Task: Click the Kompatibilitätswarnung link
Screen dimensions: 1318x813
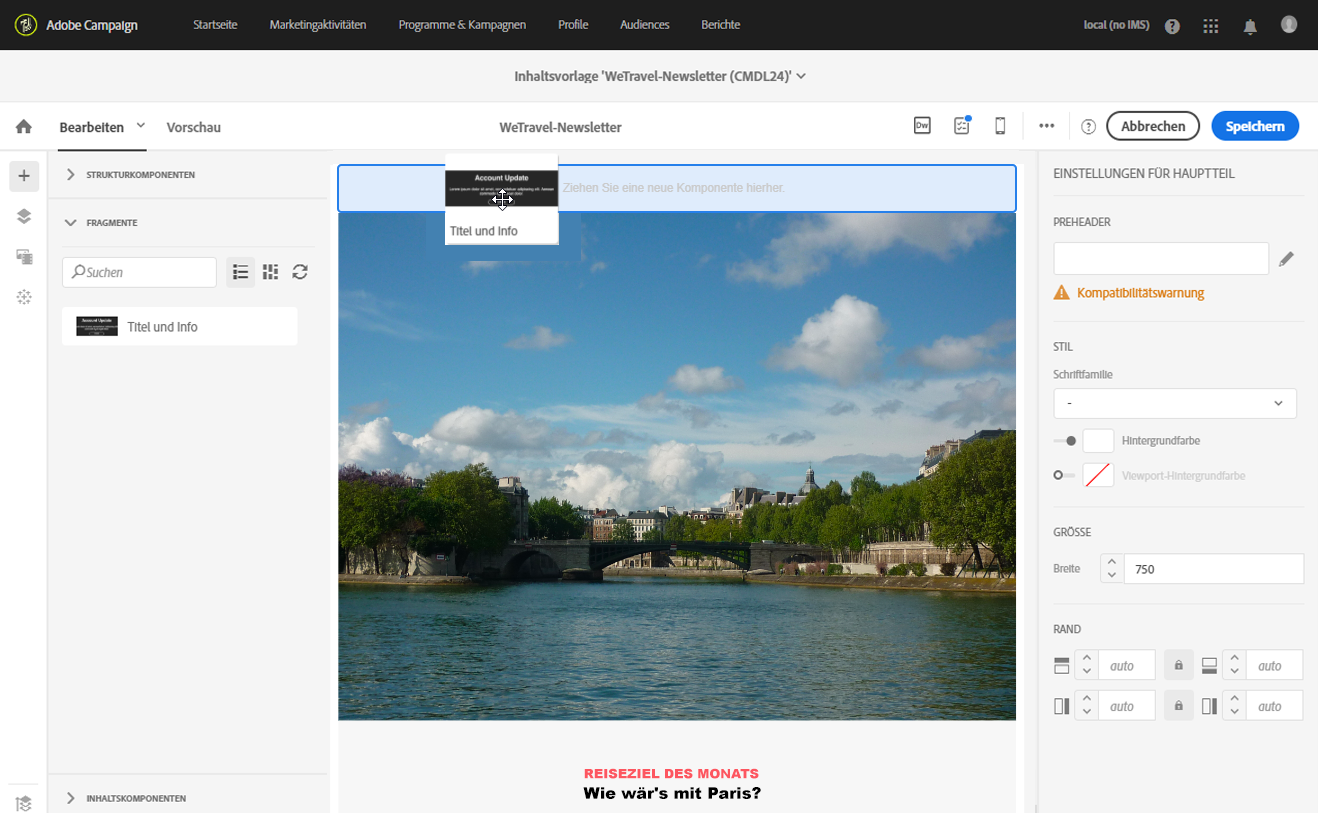Action: [x=1141, y=293]
